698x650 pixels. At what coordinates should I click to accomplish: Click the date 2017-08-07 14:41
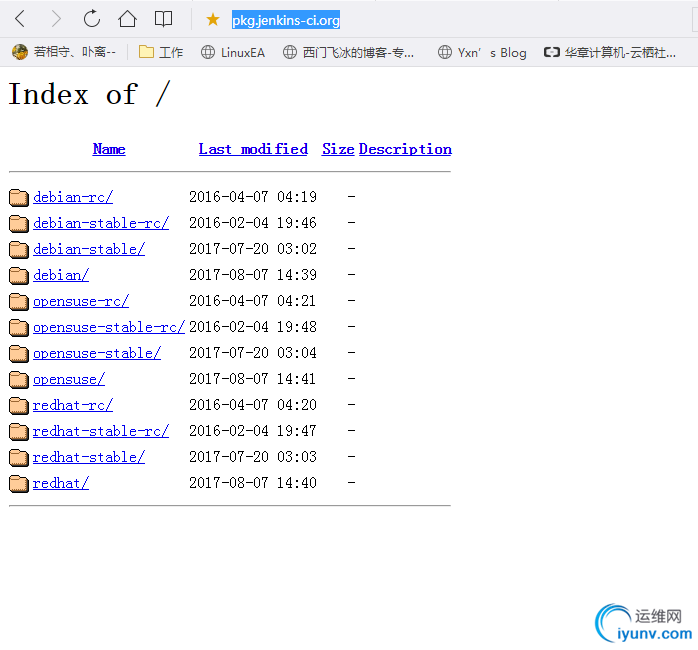coord(253,379)
